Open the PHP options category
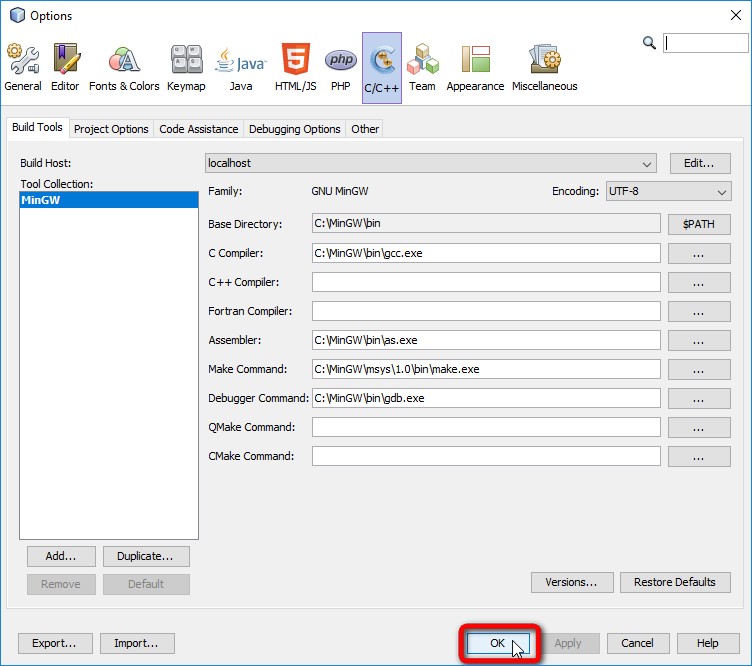 click(x=341, y=68)
